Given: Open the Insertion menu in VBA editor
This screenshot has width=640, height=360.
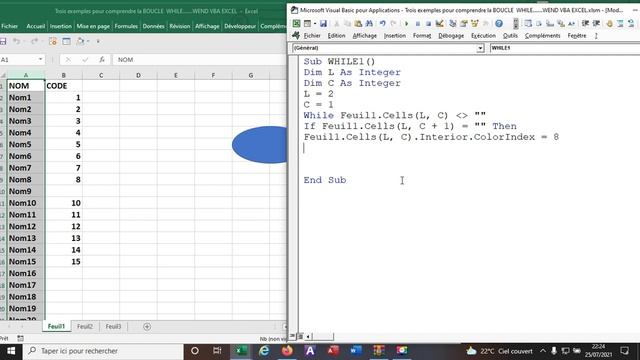Looking at the screenshot, I should 395,36.
